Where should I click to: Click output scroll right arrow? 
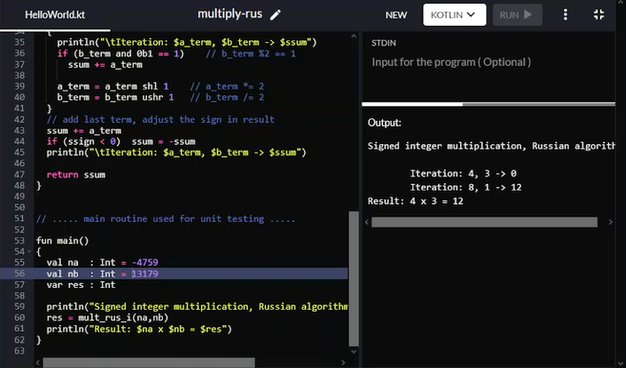(x=610, y=222)
